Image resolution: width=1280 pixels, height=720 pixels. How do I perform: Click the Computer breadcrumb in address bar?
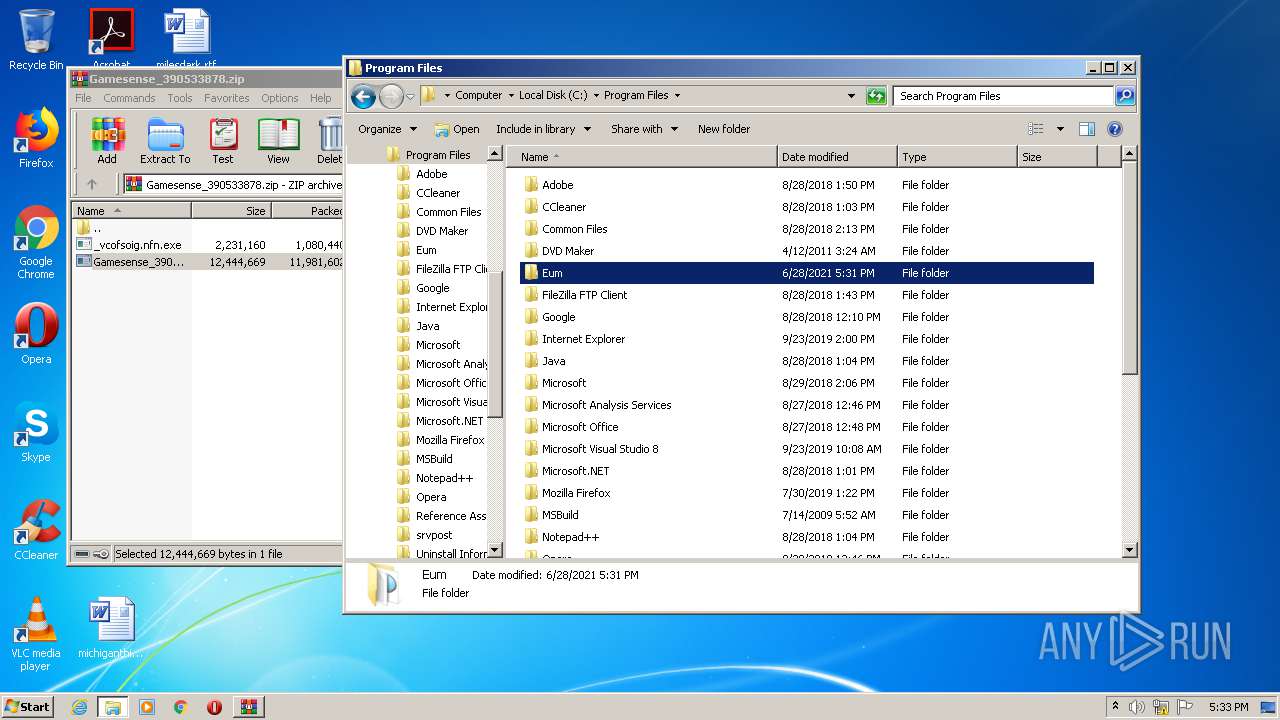click(x=478, y=96)
